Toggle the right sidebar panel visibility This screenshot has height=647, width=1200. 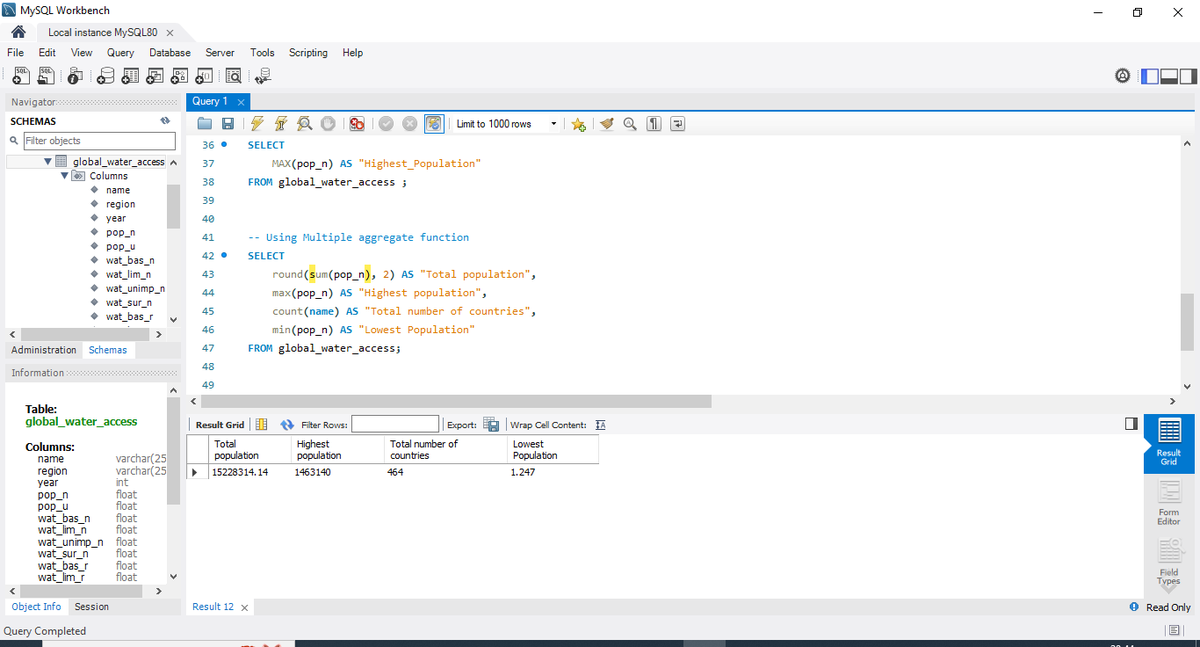[1187, 76]
